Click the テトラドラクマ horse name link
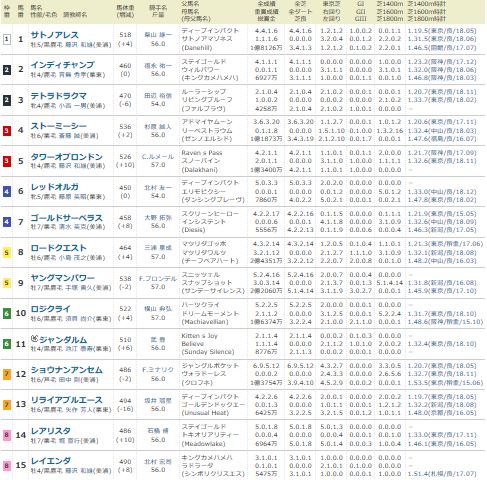487x480 pixels. tap(59, 96)
